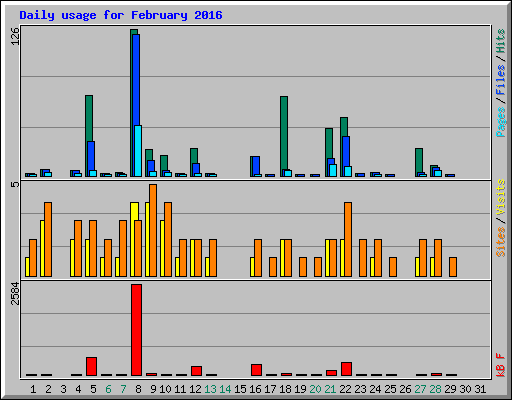Click the day '3' axis label
This screenshot has height=400, width=512.
click(x=63, y=389)
